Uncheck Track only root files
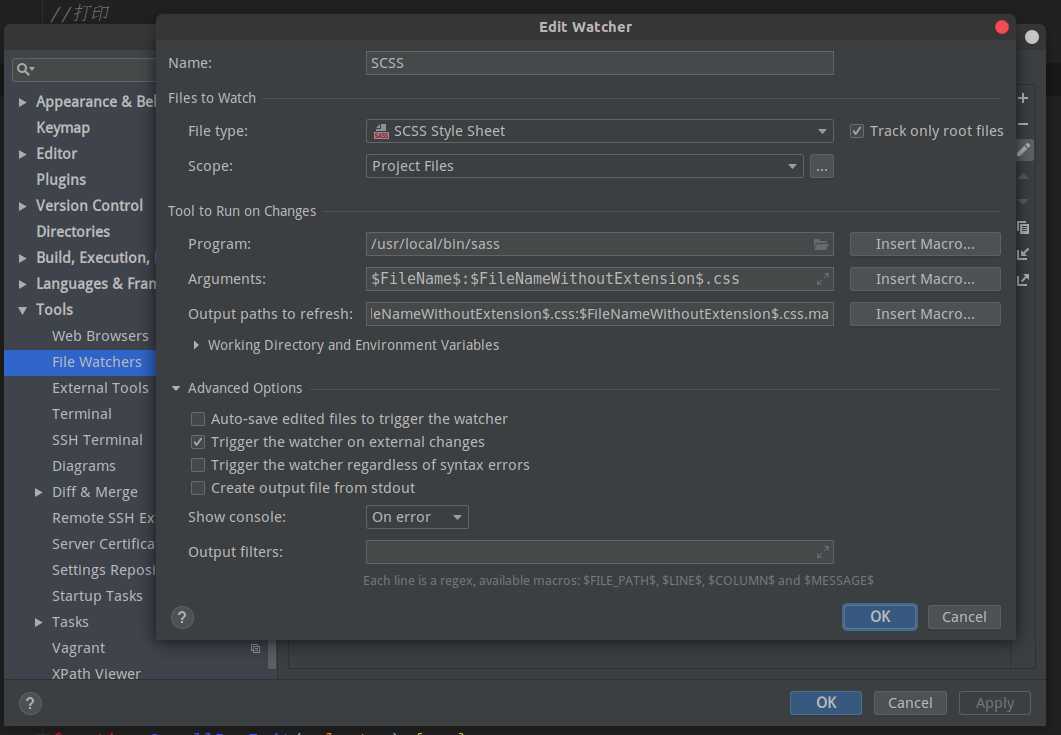1061x735 pixels. click(x=857, y=131)
